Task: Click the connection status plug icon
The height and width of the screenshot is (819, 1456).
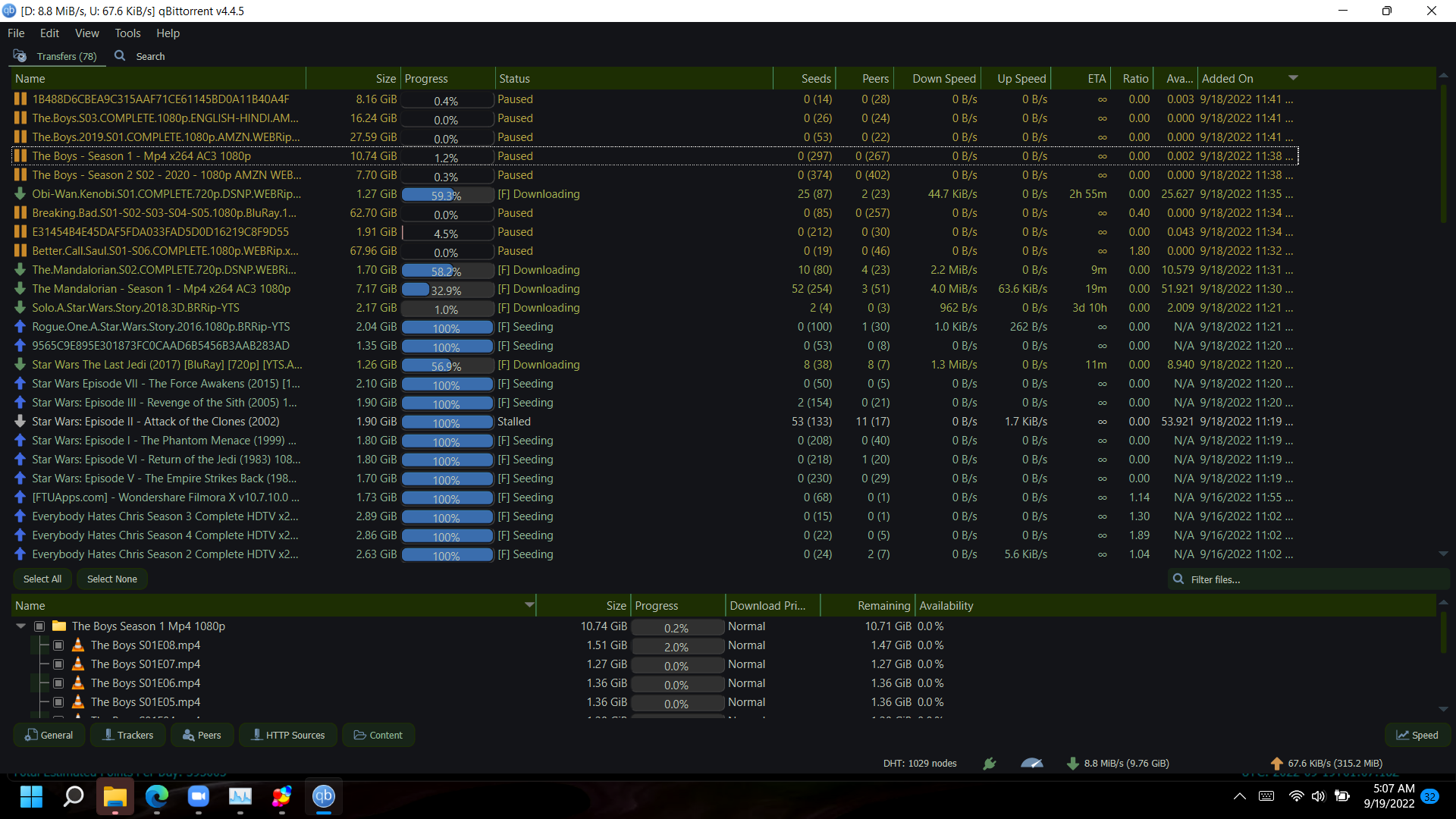Action: coord(990,764)
